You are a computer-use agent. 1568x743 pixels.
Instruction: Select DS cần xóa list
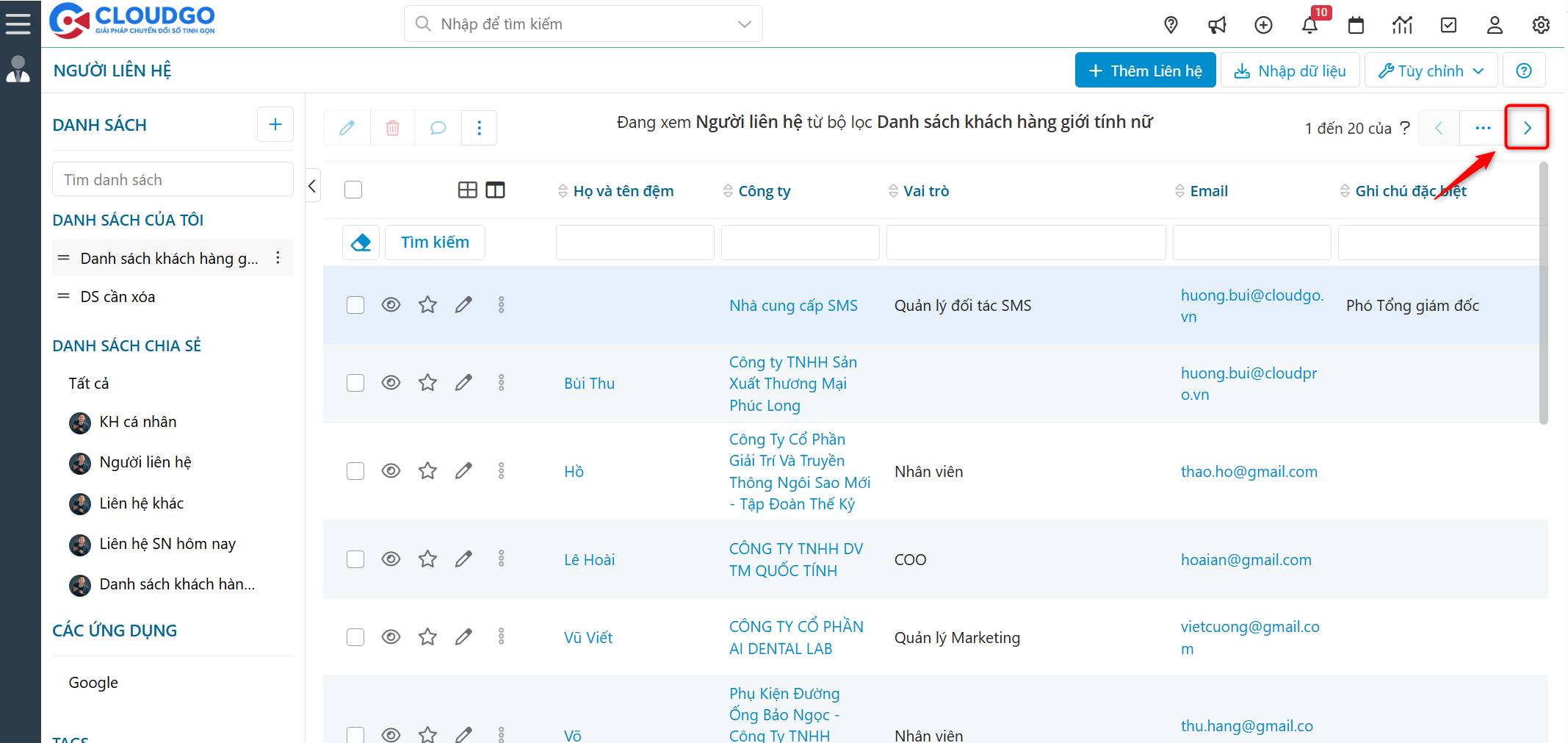pos(118,297)
